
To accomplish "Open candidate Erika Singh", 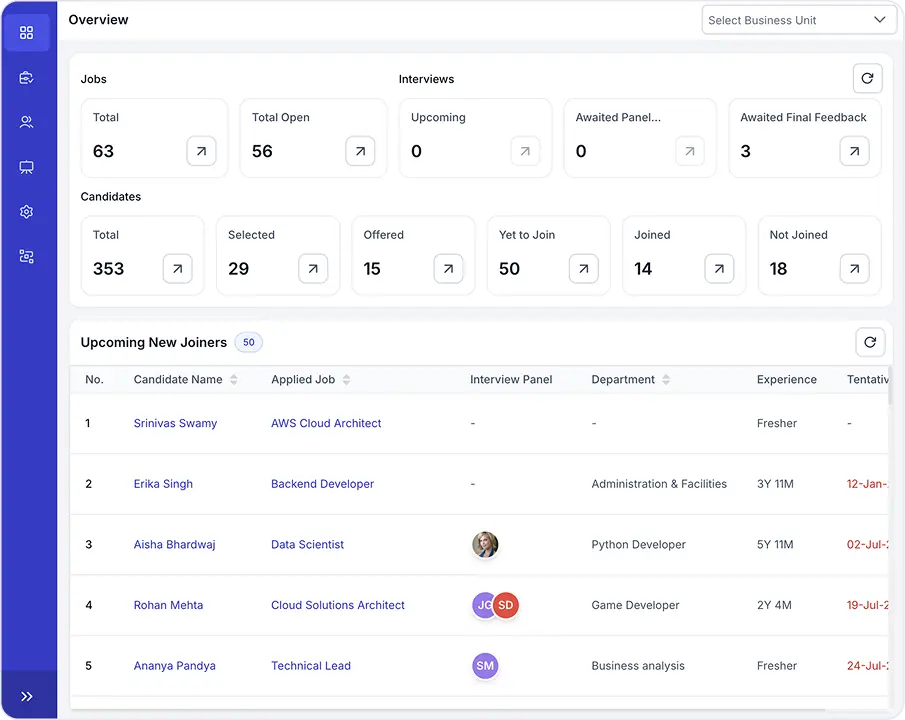I will pyautogui.click(x=163, y=484).
